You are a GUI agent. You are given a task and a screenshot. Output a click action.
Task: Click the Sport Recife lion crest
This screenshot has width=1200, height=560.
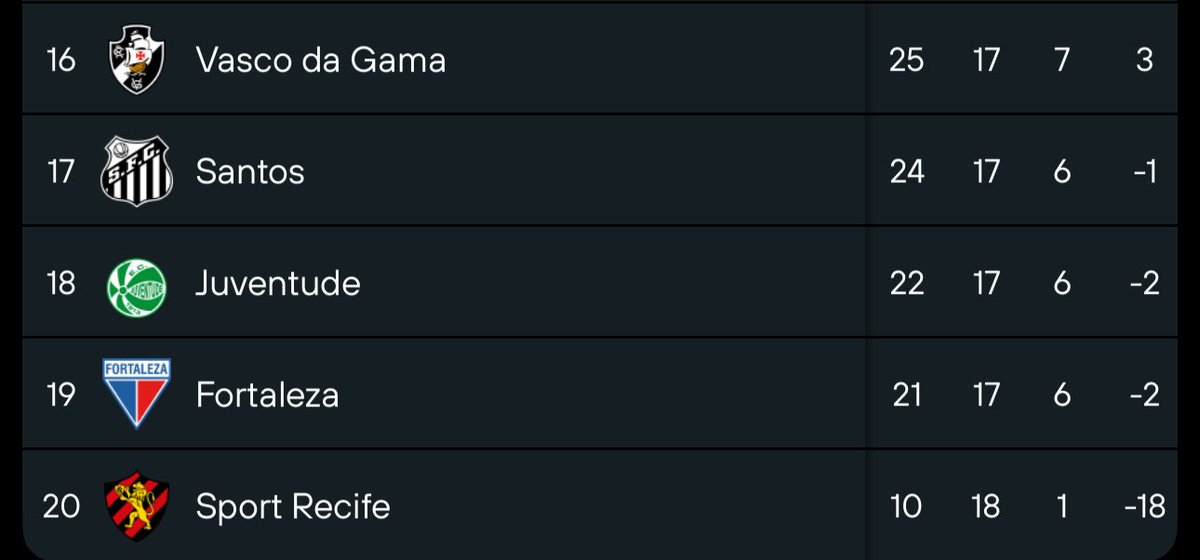[x=136, y=506]
